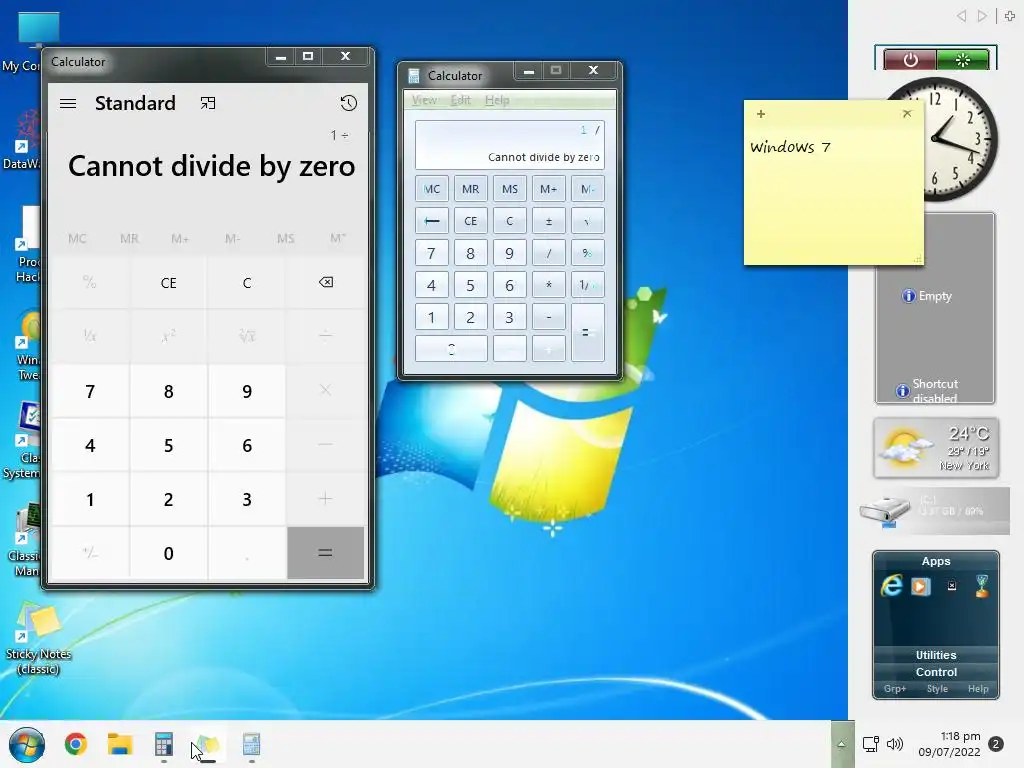Click MS in the classic Calculator
The height and width of the screenshot is (768, 1024).
509,189
